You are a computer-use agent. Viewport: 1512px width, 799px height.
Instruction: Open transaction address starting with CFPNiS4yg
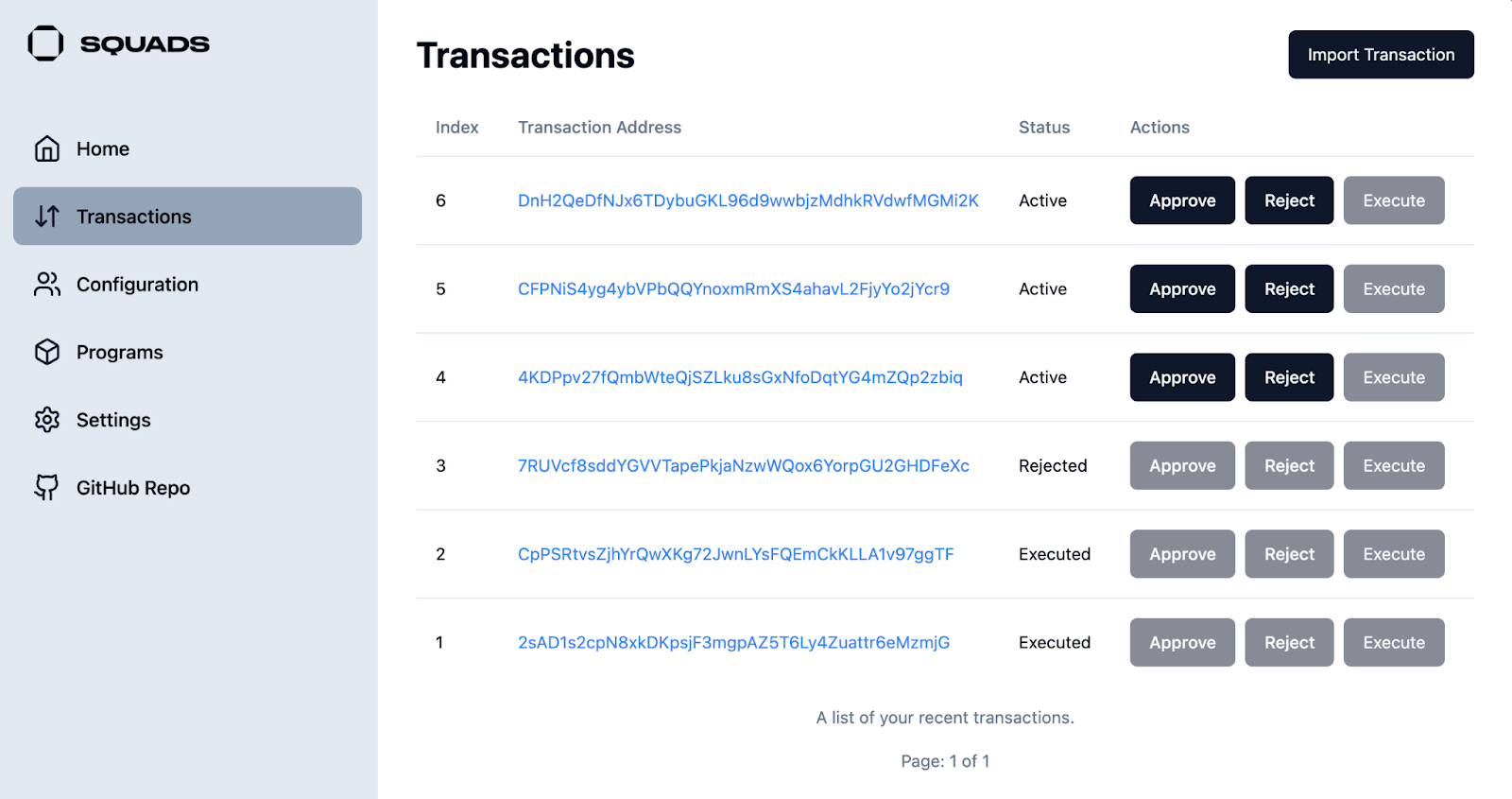[733, 289]
